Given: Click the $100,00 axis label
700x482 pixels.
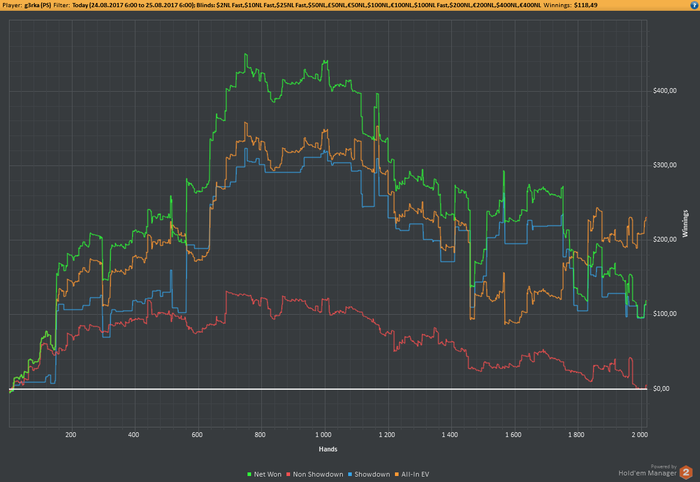Looking at the screenshot, I should (x=665, y=314).
